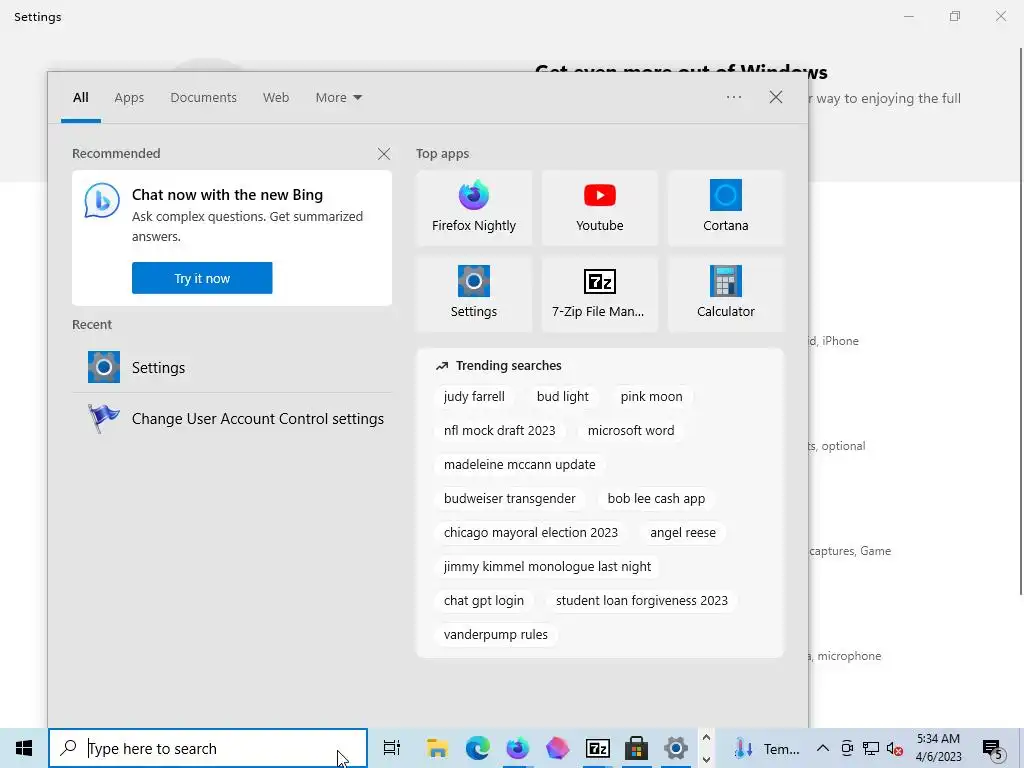Search trending madeleine mccann update

pos(520,464)
